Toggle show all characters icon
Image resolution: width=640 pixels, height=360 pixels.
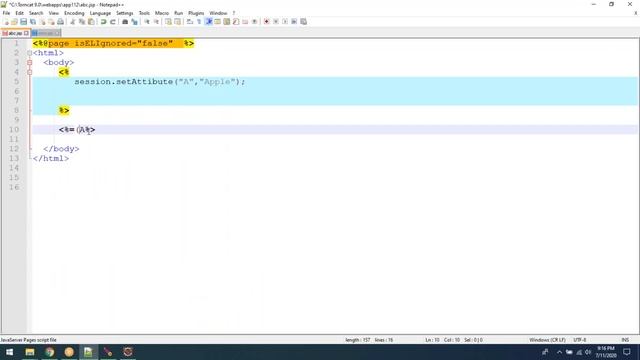pyautogui.click(x=199, y=22)
